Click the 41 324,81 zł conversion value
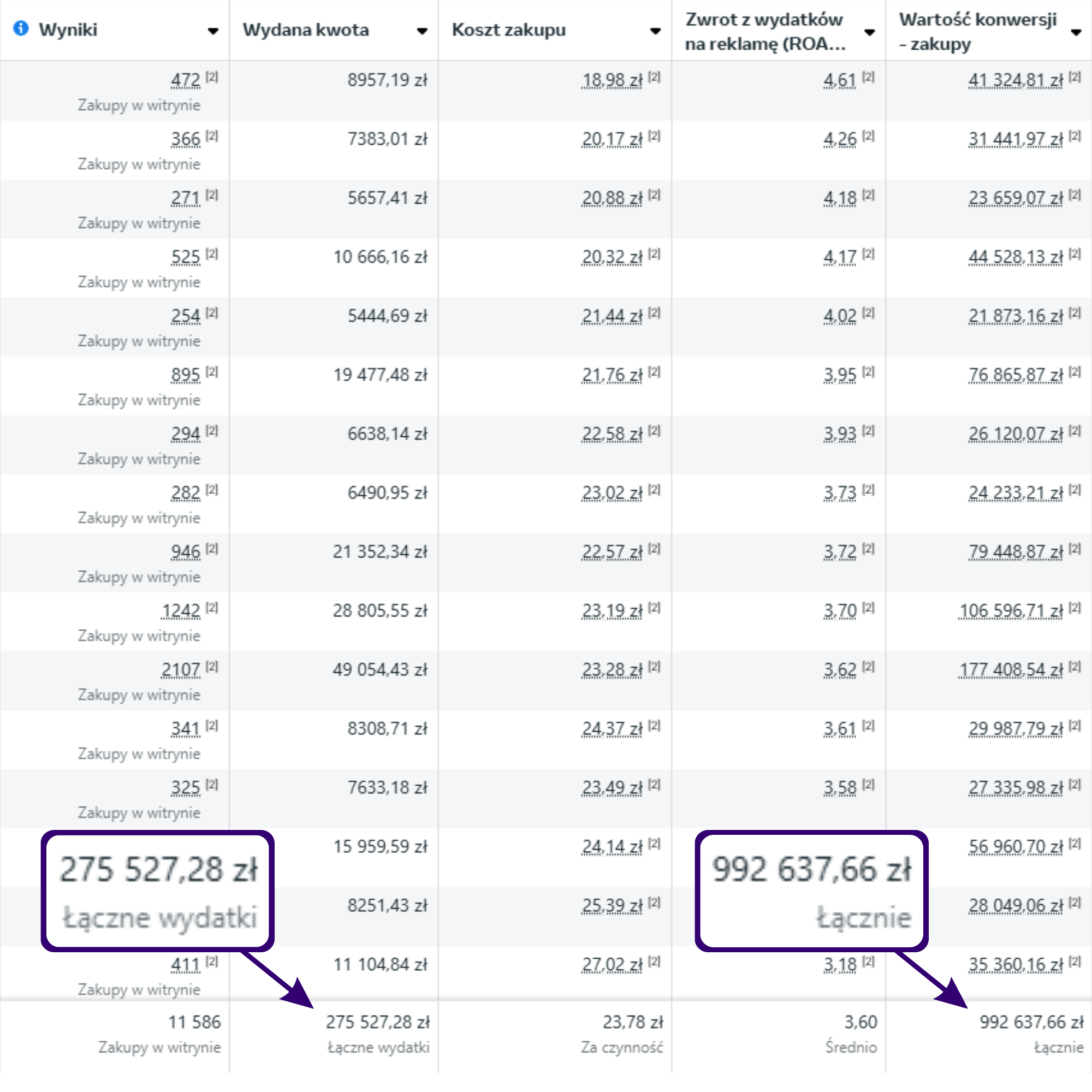1092x1092 pixels. (x=1015, y=80)
